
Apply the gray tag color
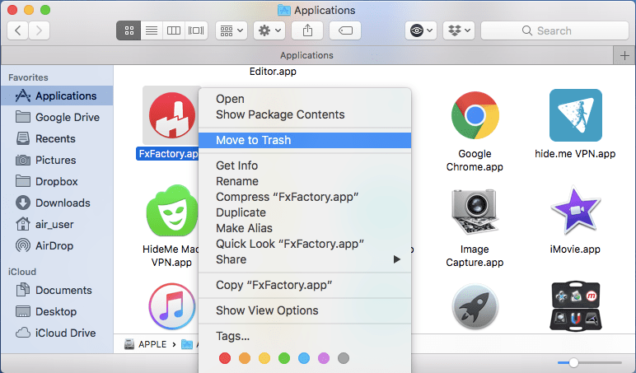pos(344,358)
